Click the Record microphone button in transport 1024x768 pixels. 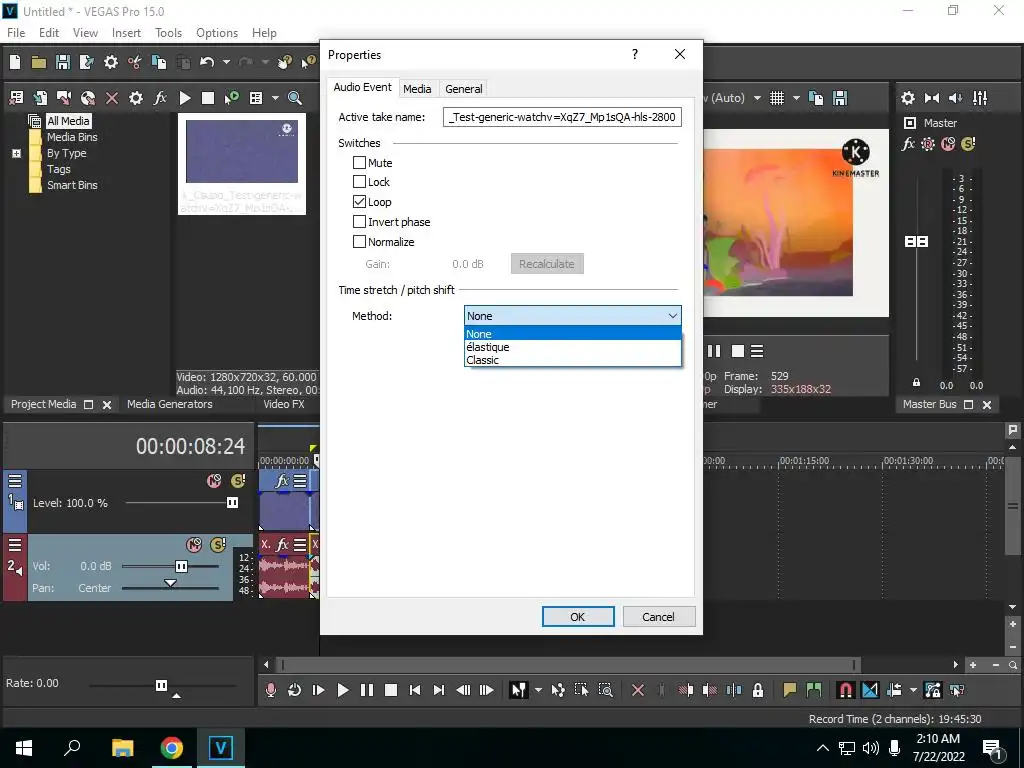[270, 690]
